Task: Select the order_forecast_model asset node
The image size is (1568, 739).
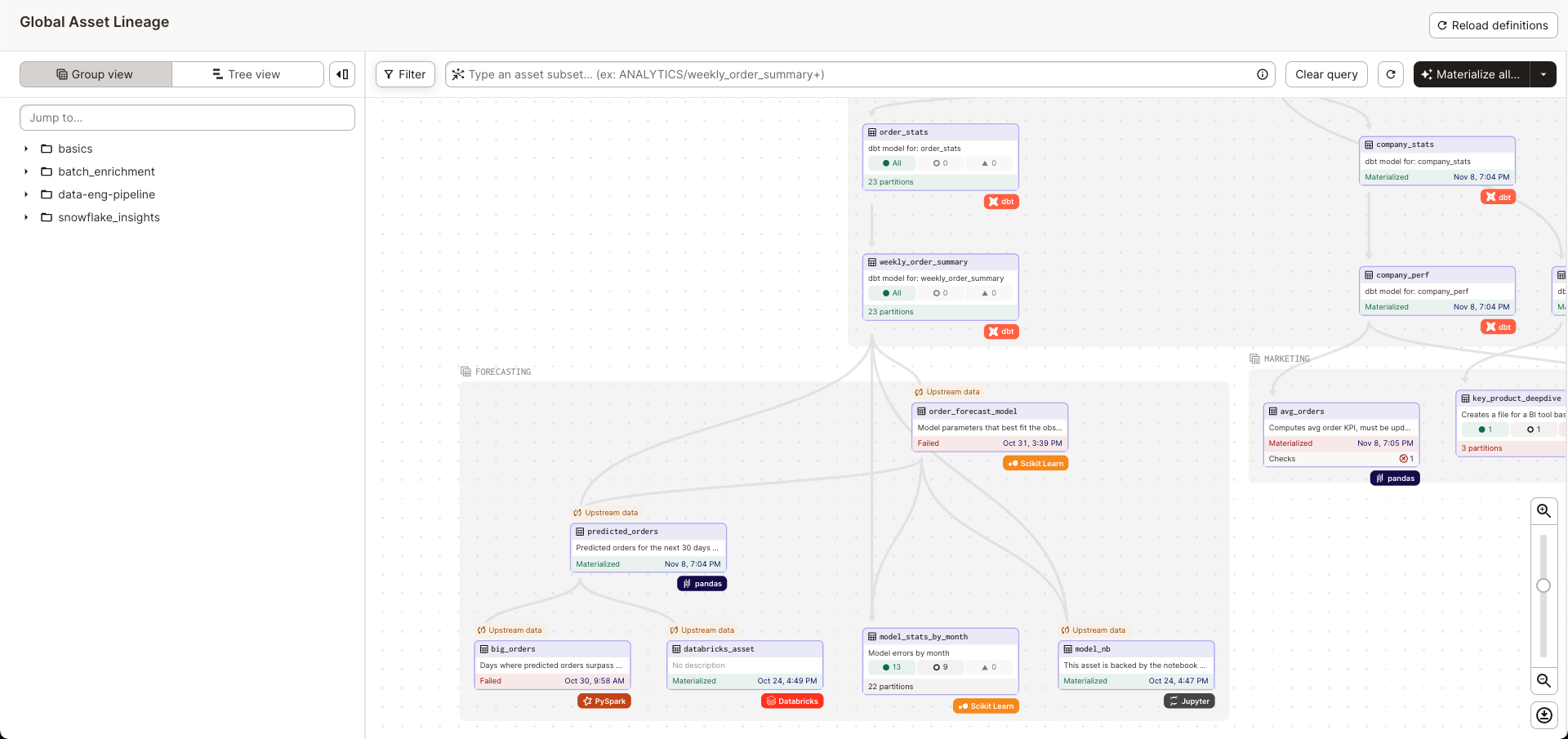Action: point(990,427)
